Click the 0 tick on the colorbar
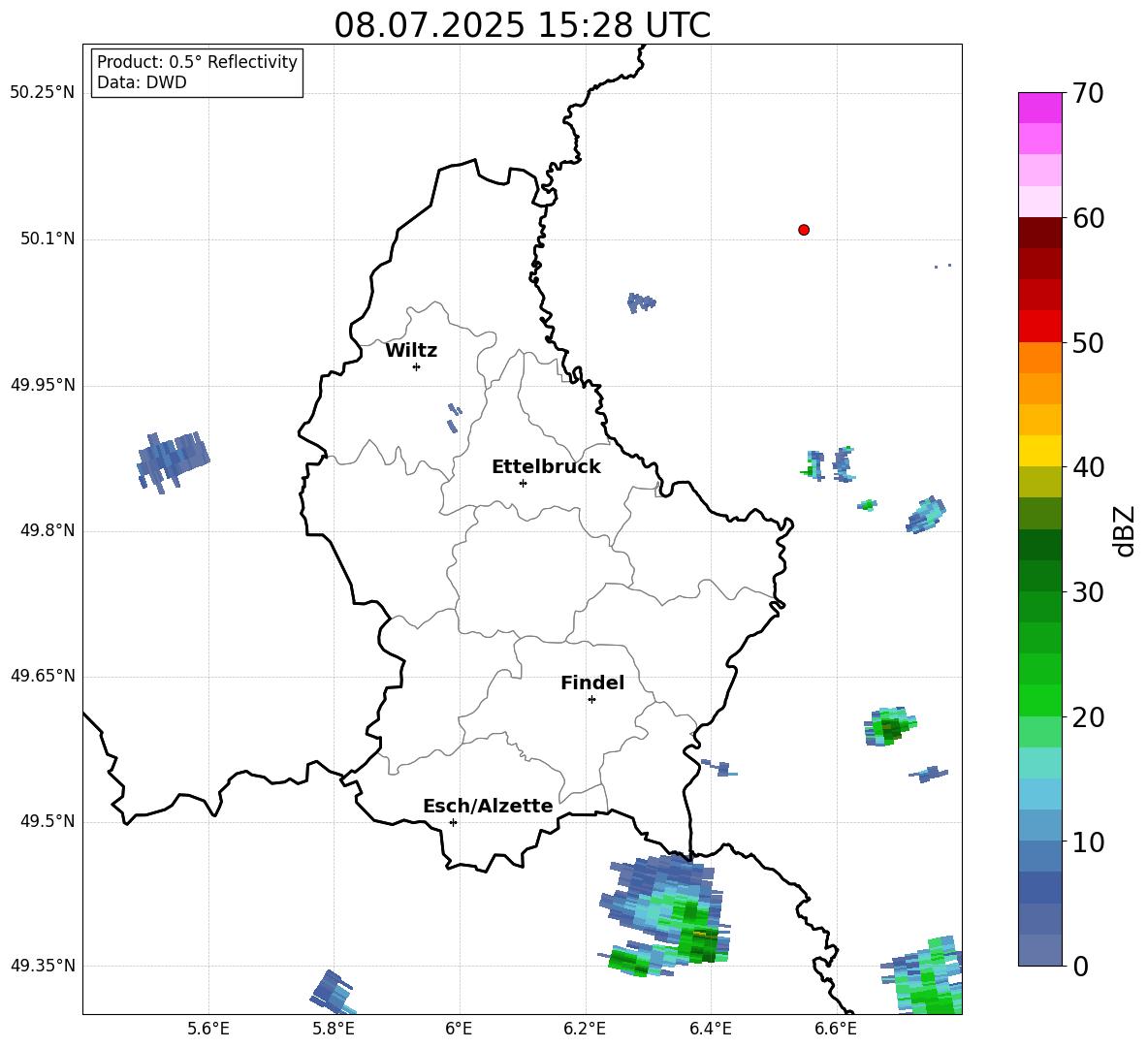 (x=1080, y=967)
